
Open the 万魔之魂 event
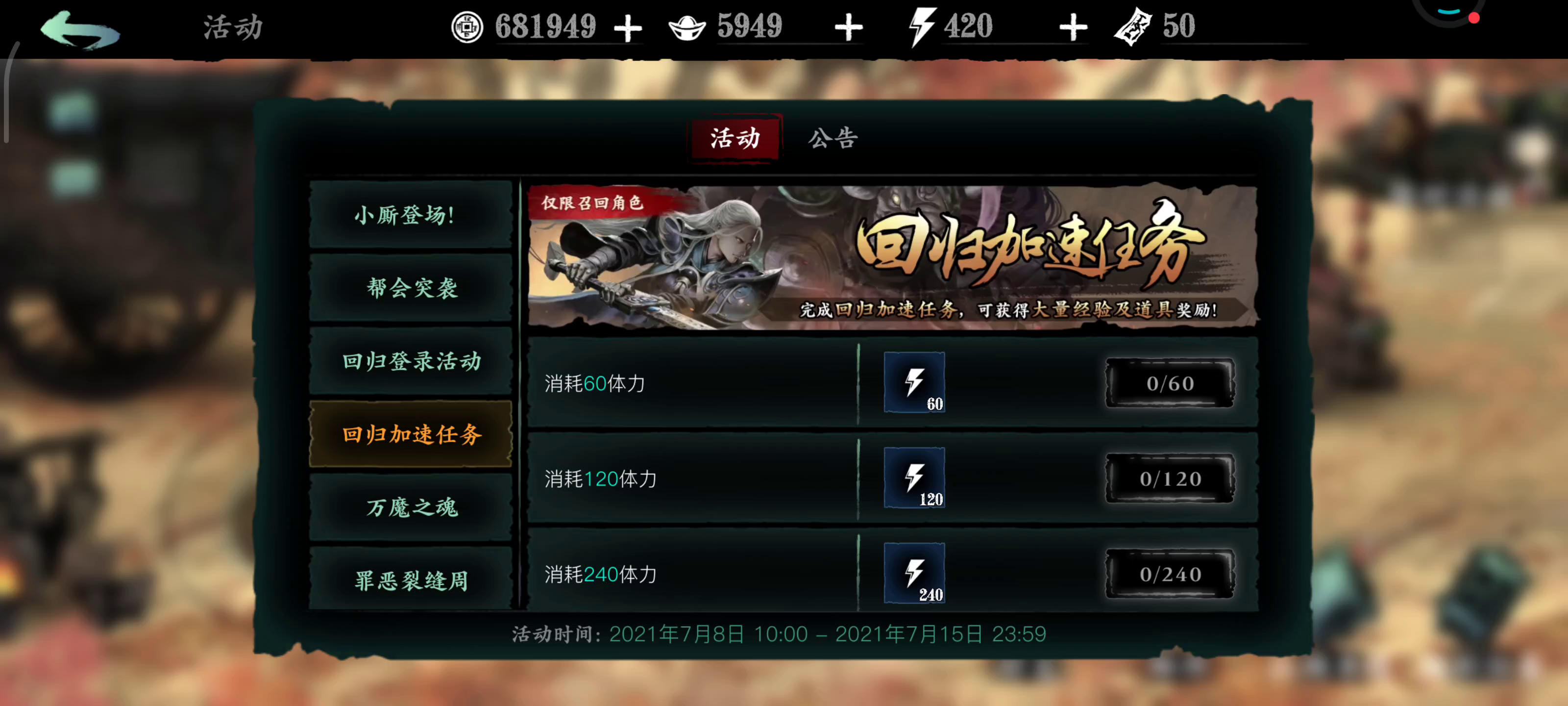[x=411, y=507]
